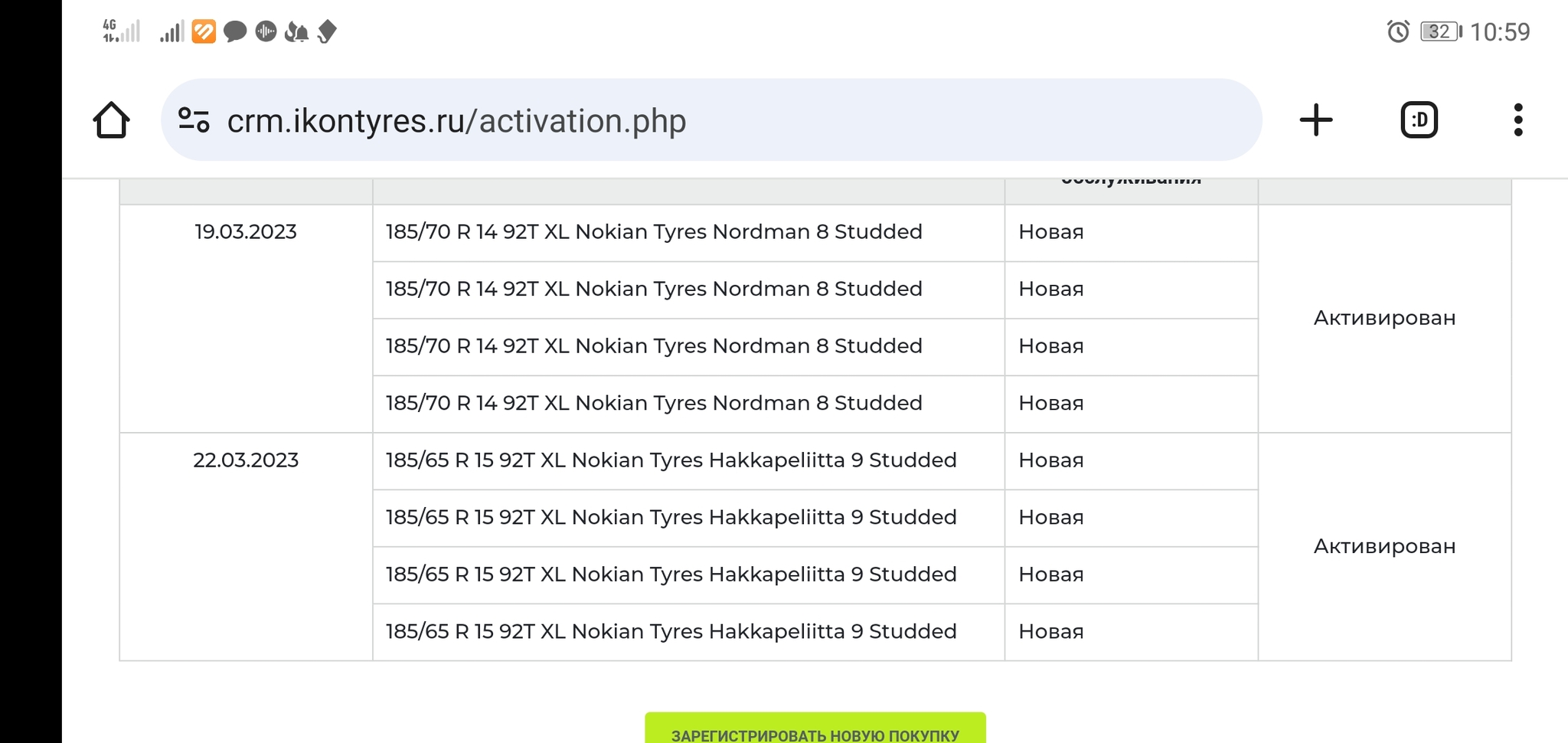Open site settings icon in address bar
The width and height of the screenshot is (1568, 743).
[194, 120]
